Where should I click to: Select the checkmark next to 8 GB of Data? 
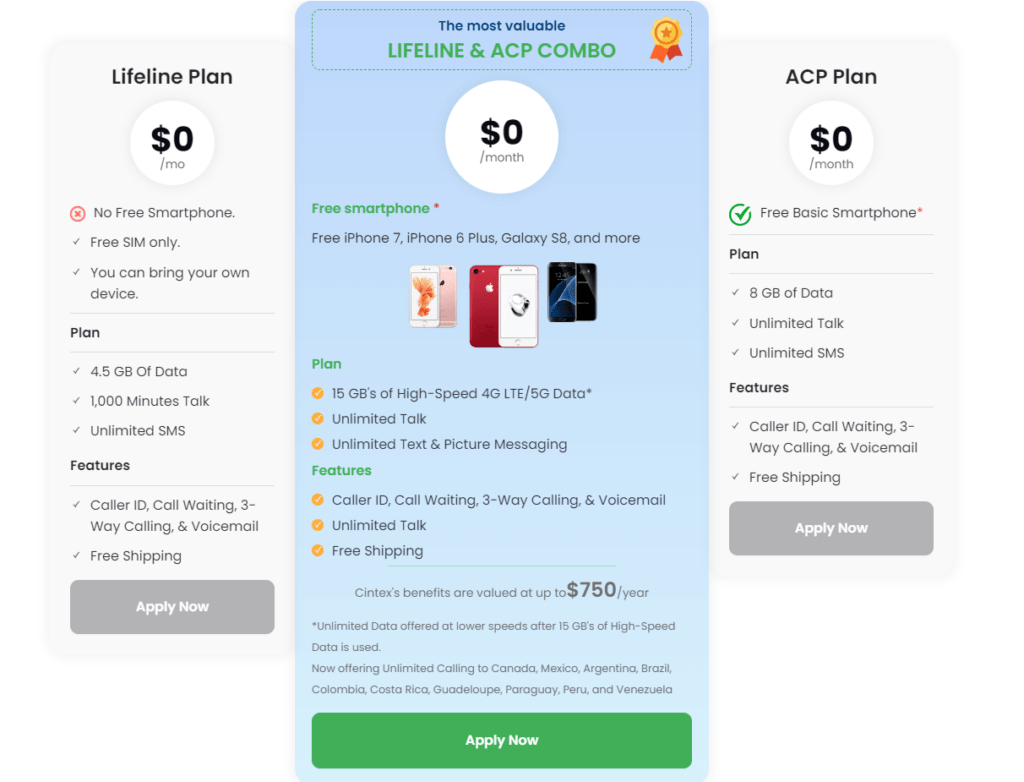point(736,293)
